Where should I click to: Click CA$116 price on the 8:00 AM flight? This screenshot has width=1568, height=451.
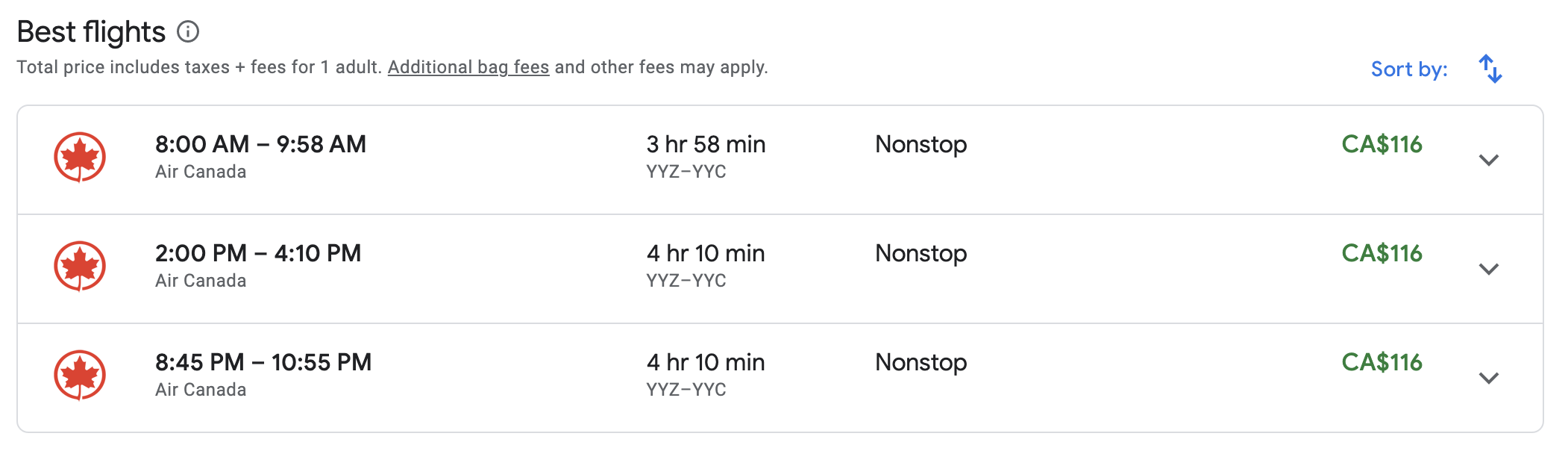[1382, 144]
